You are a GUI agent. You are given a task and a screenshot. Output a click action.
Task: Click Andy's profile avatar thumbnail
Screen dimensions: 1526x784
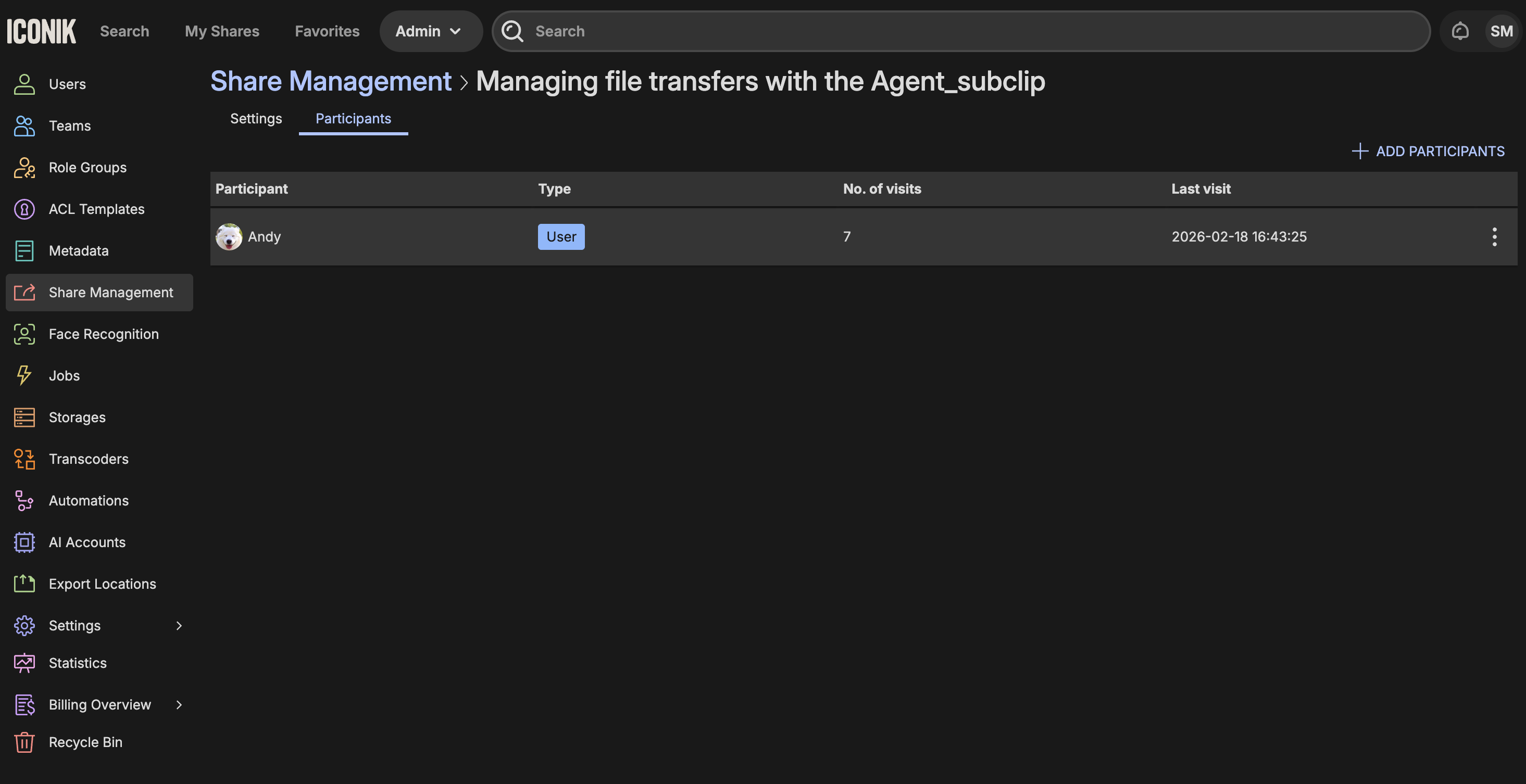(x=229, y=237)
